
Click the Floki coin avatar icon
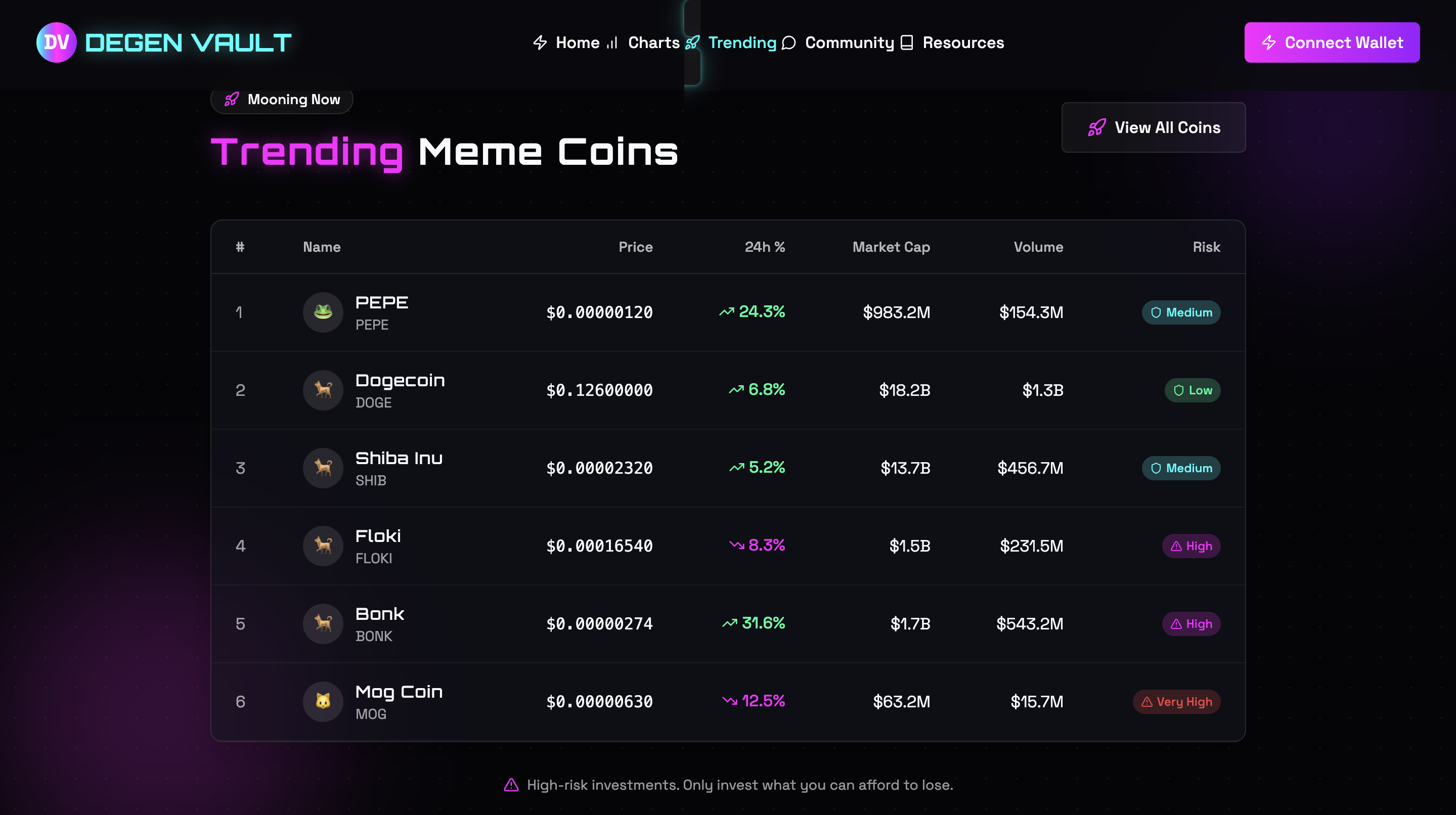click(x=323, y=546)
